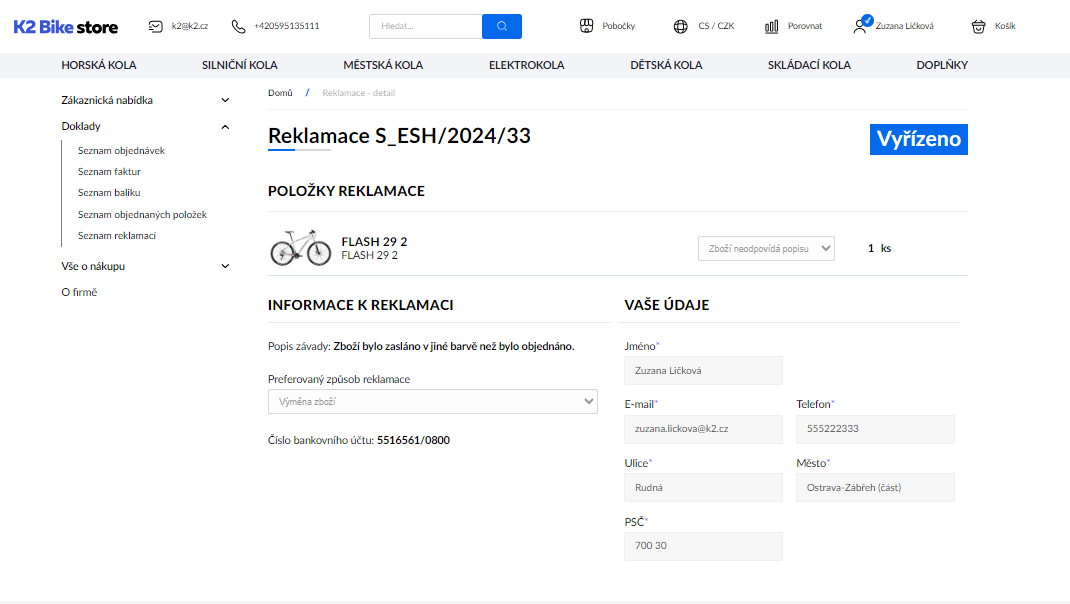Open the Porovnat compare chart icon
This screenshot has height=604, width=1070.
(x=772, y=26)
